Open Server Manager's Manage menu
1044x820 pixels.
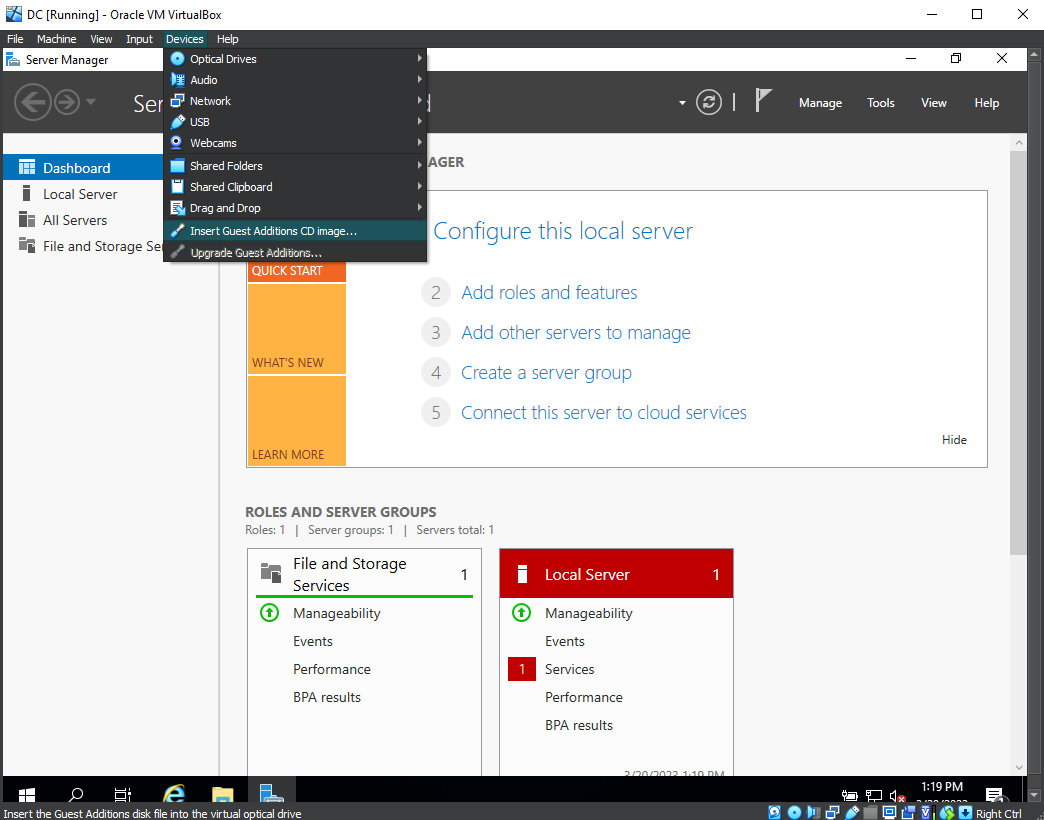tap(820, 103)
